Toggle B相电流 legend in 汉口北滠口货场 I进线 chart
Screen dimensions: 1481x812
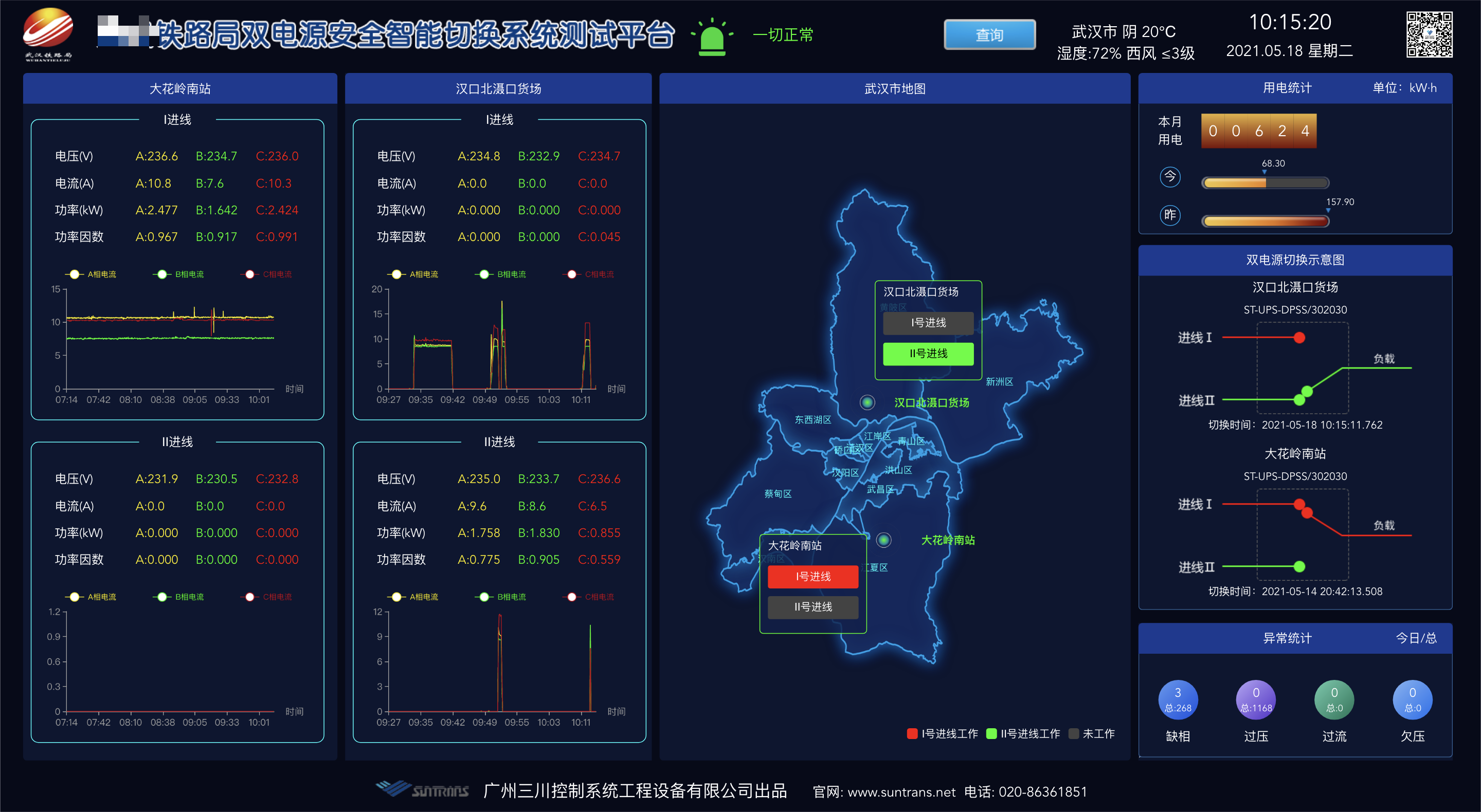(x=500, y=274)
